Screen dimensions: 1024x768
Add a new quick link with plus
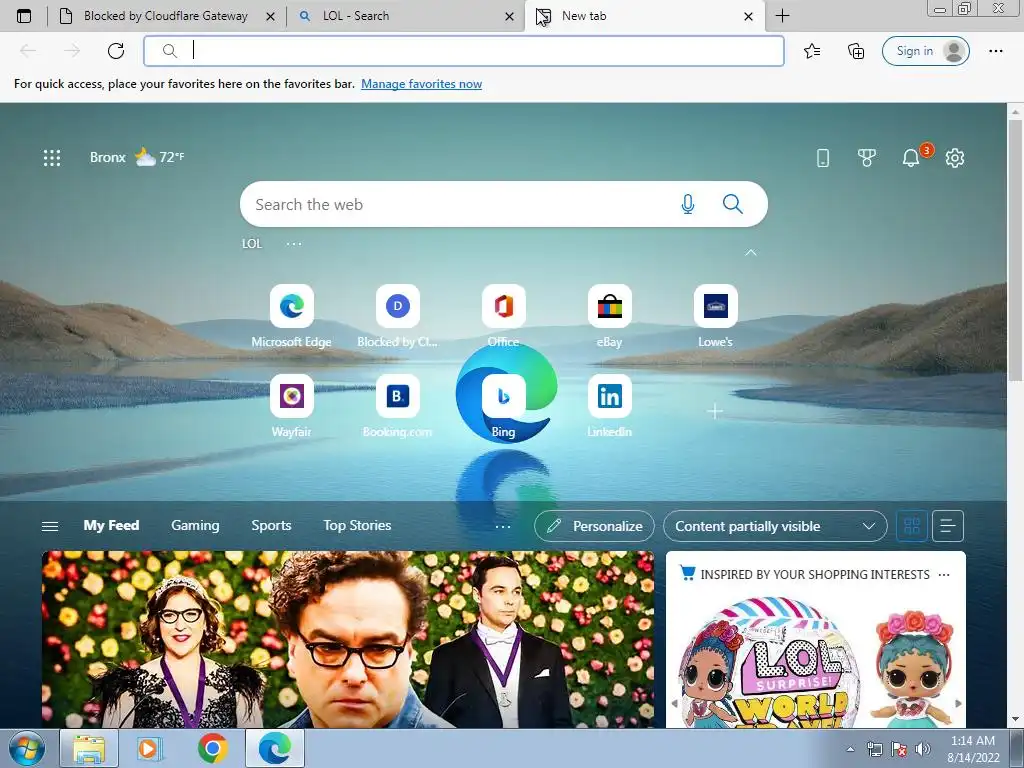(x=715, y=411)
